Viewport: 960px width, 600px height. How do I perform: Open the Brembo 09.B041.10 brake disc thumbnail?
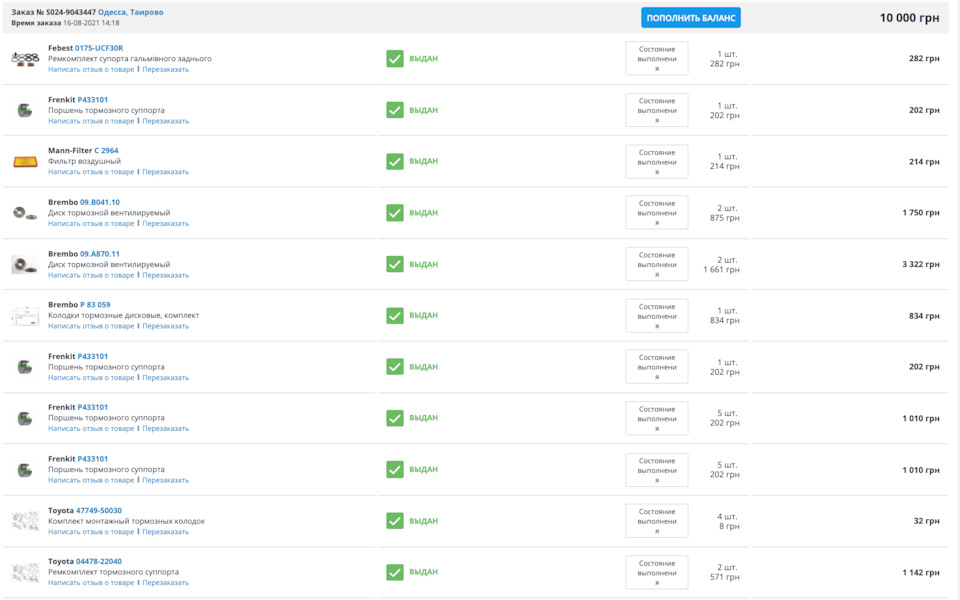25,213
